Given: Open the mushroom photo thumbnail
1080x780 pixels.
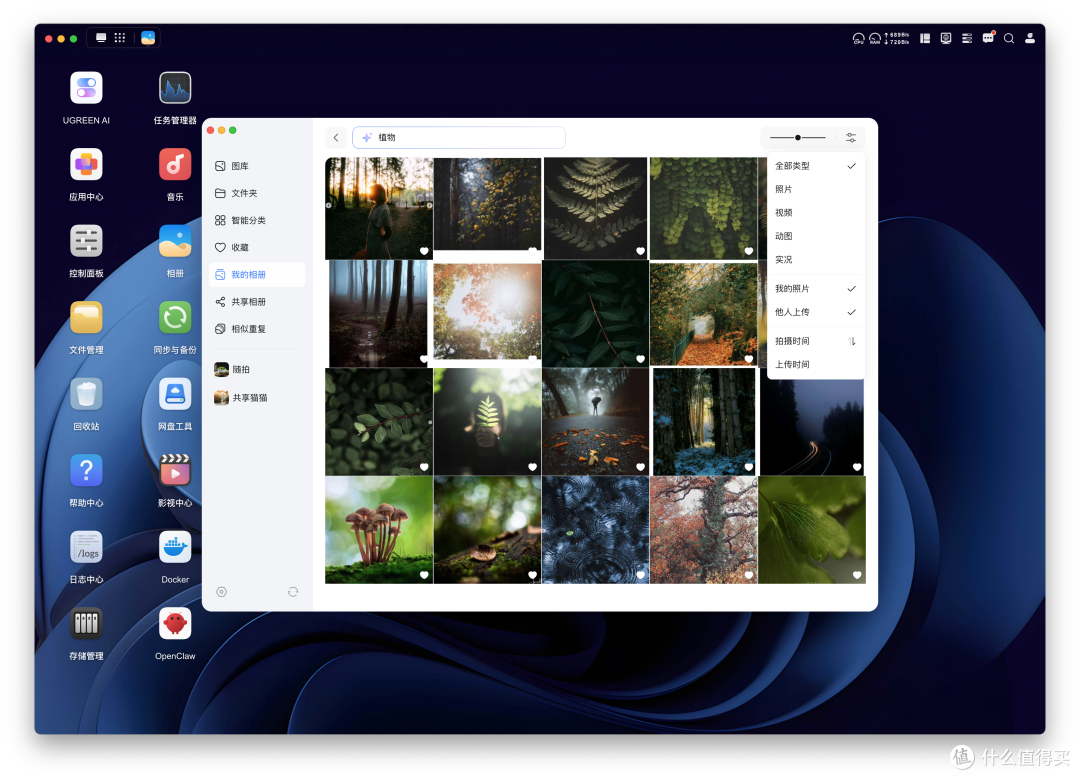Looking at the screenshot, I should (379, 530).
